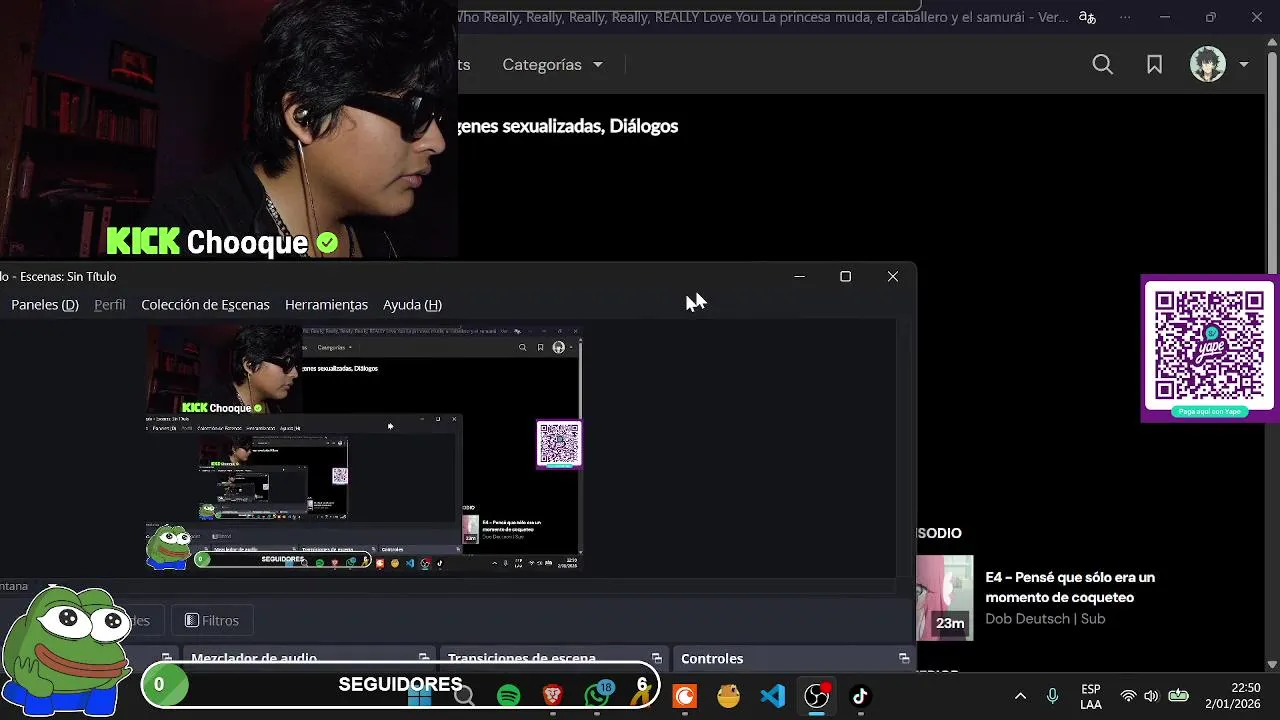
Task: Switch the ESP LAA input language
Action: (x=1091, y=697)
